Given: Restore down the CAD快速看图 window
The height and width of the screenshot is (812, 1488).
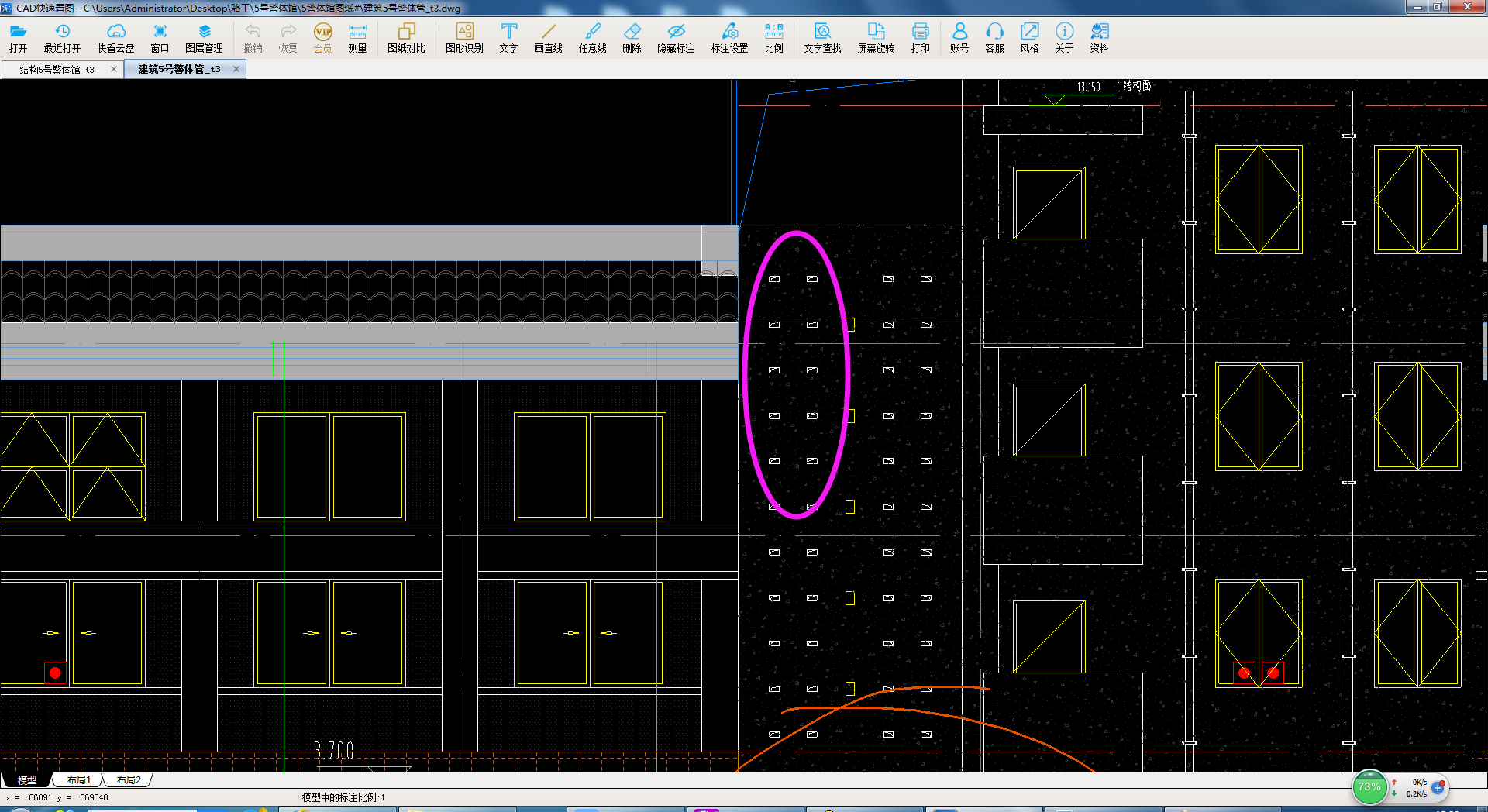Looking at the screenshot, I should click(x=1437, y=7).
